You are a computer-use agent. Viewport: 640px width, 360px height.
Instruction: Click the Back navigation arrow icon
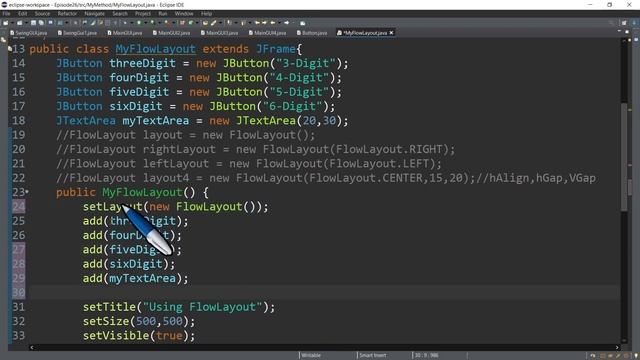273,23
